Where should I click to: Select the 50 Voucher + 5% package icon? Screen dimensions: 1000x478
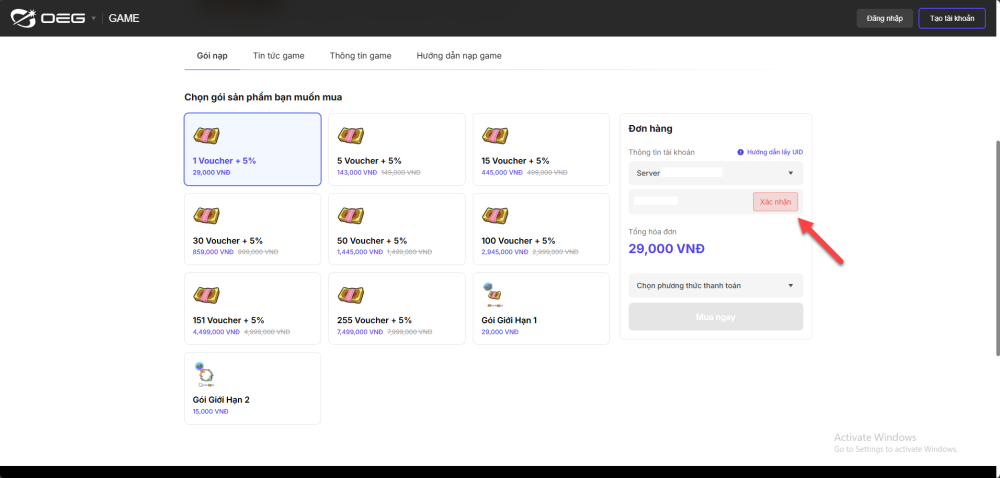tap(350, 216)
